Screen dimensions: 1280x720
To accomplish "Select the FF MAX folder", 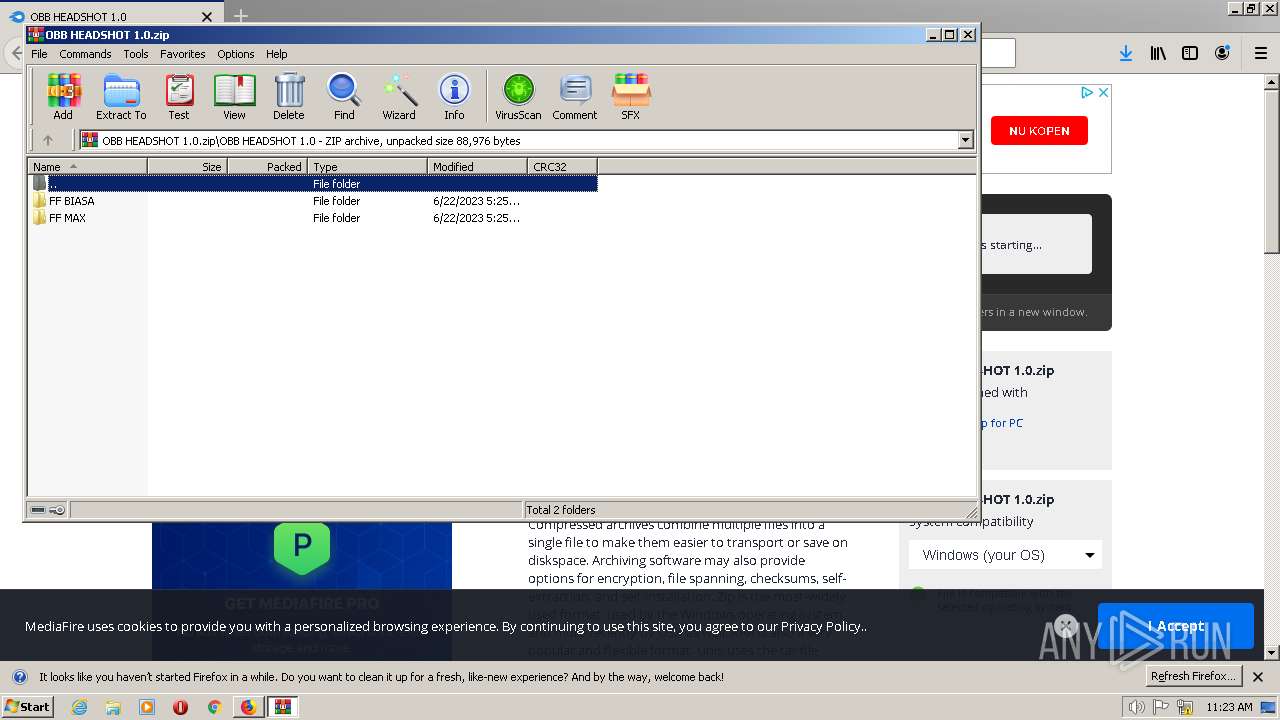I will pos(67,218).
